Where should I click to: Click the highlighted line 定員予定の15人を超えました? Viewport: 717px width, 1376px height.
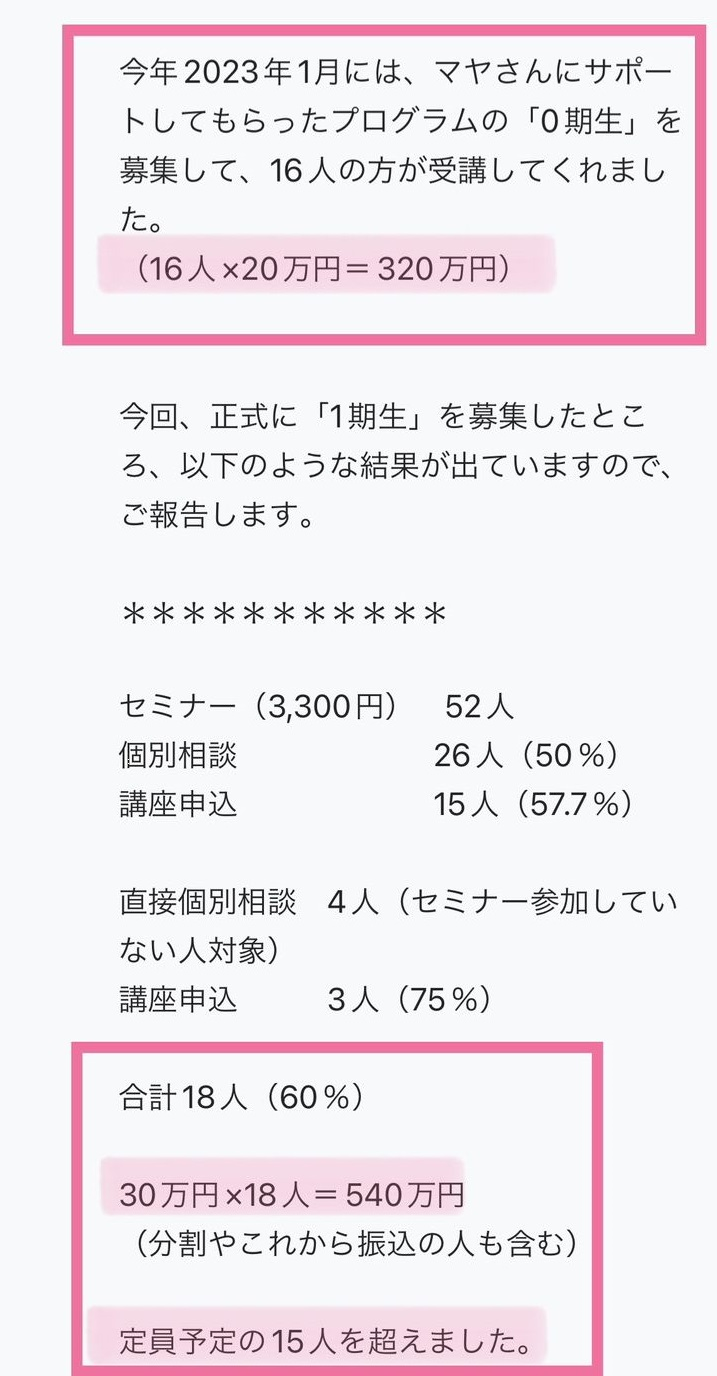[x=324, y=1340]
